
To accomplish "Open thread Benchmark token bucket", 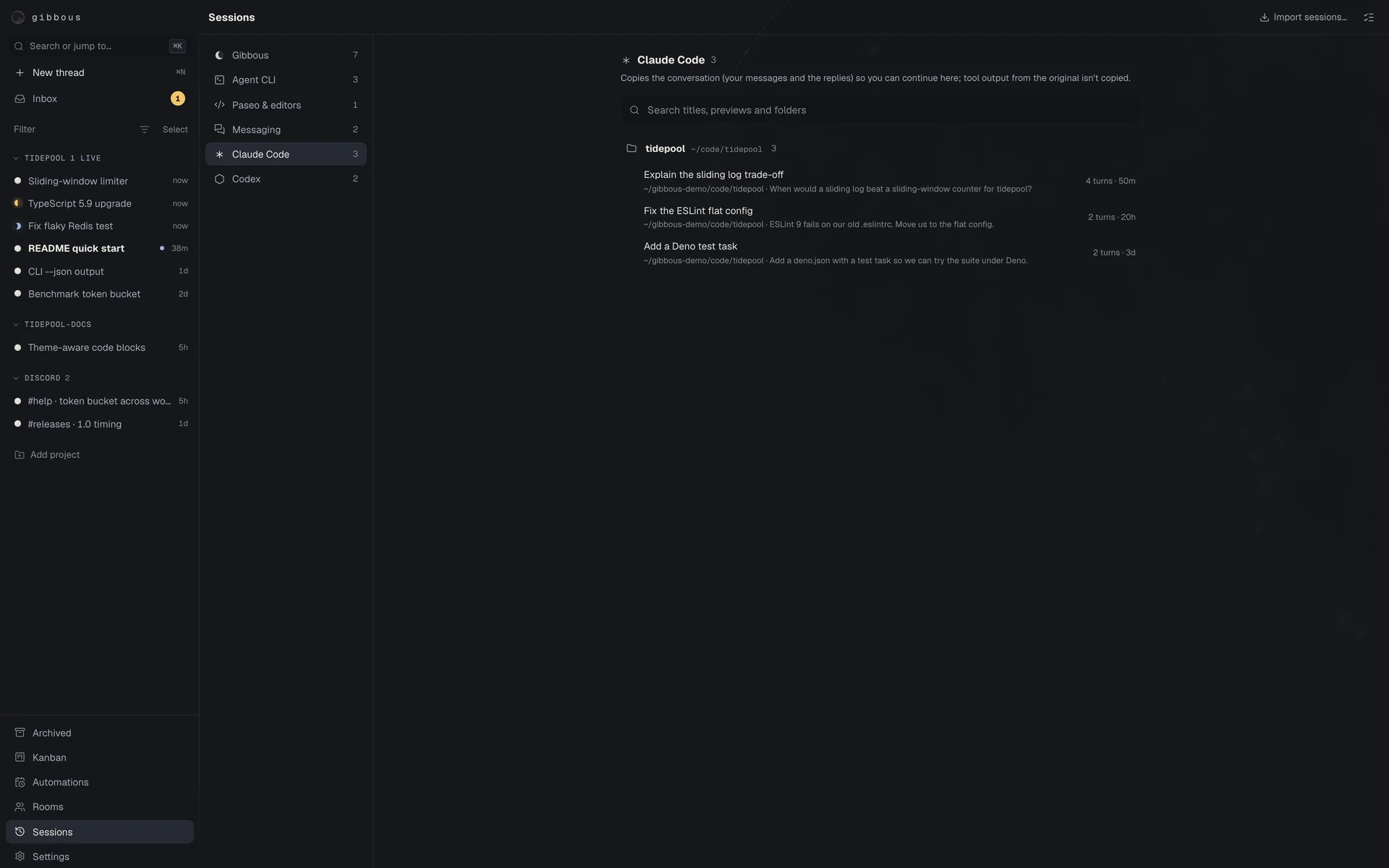I will click(x=100, y=294).
